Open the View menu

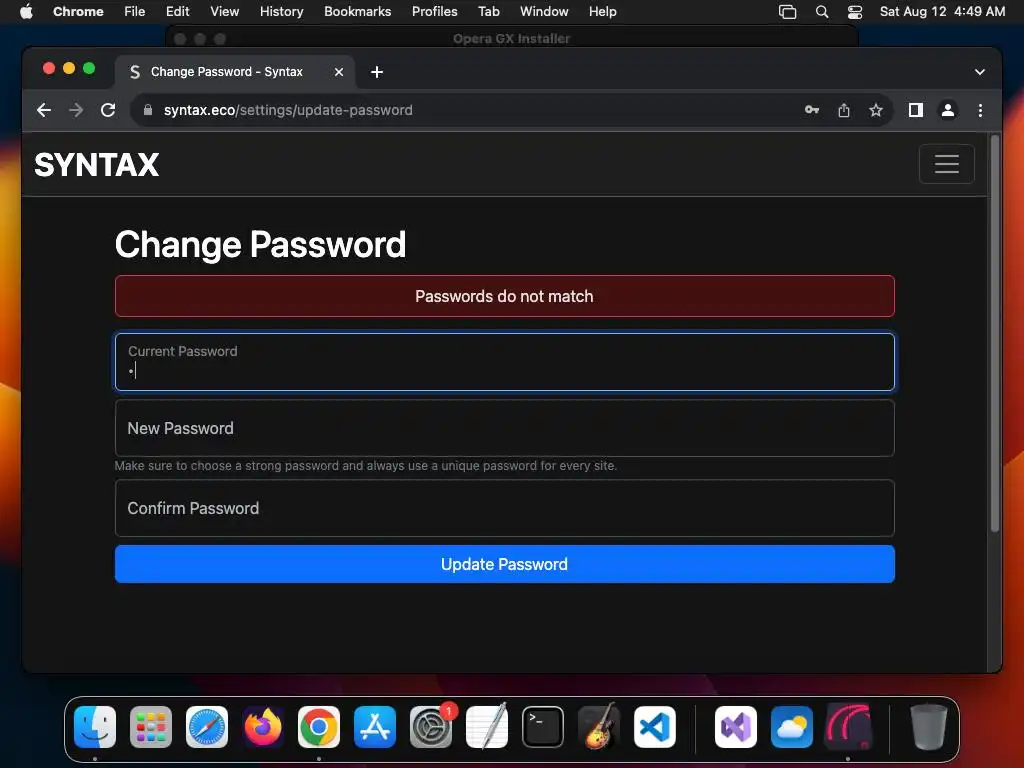point(224,12)
